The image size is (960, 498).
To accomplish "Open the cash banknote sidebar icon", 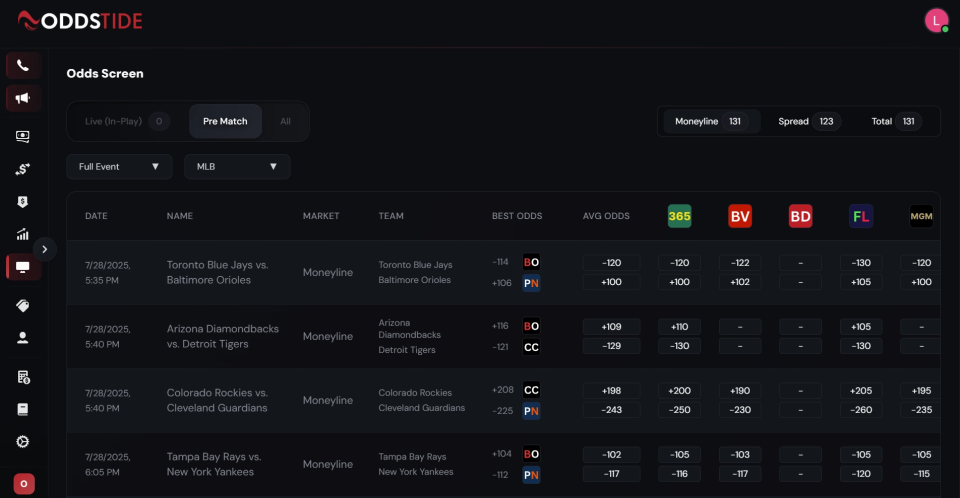I will pos(23,136).
